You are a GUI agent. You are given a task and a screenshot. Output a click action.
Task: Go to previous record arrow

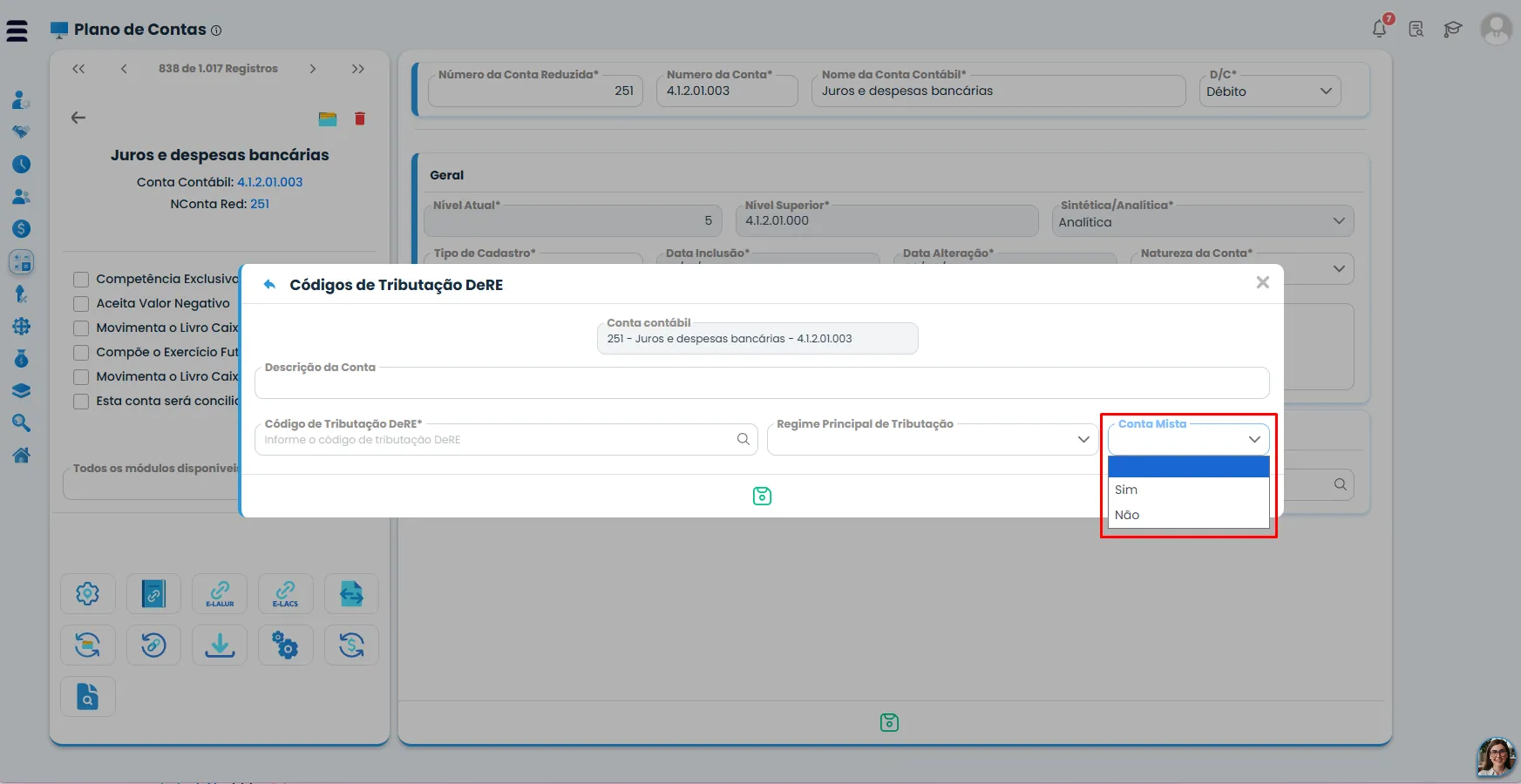click(x=124, y=69)
